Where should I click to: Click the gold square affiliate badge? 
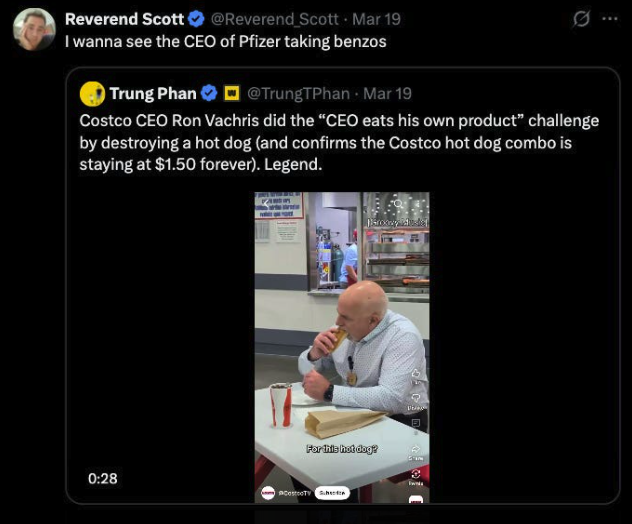click(231, 94)
